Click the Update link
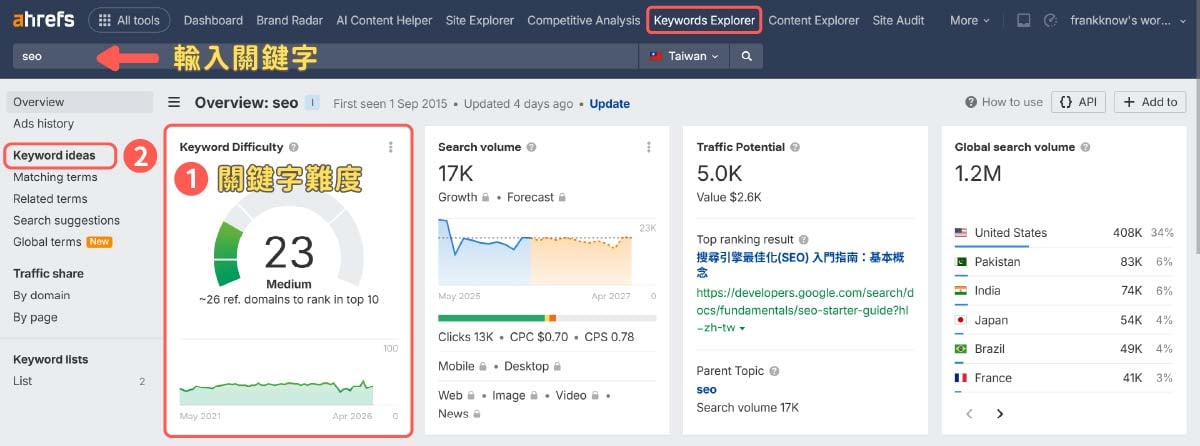This screenshot has height=446, width=1200. tap(609, 103)
